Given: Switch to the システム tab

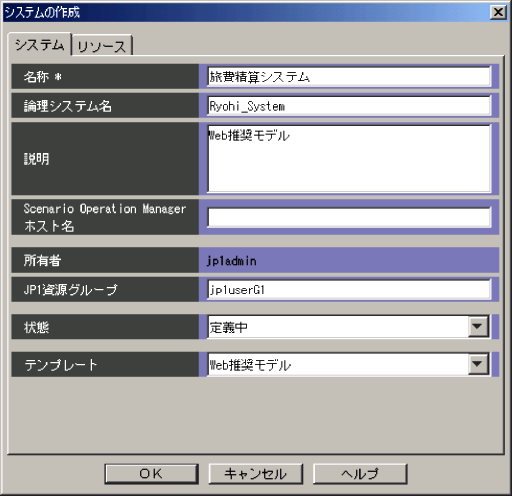Looking at the screenshot, I should tap(39, 44).
